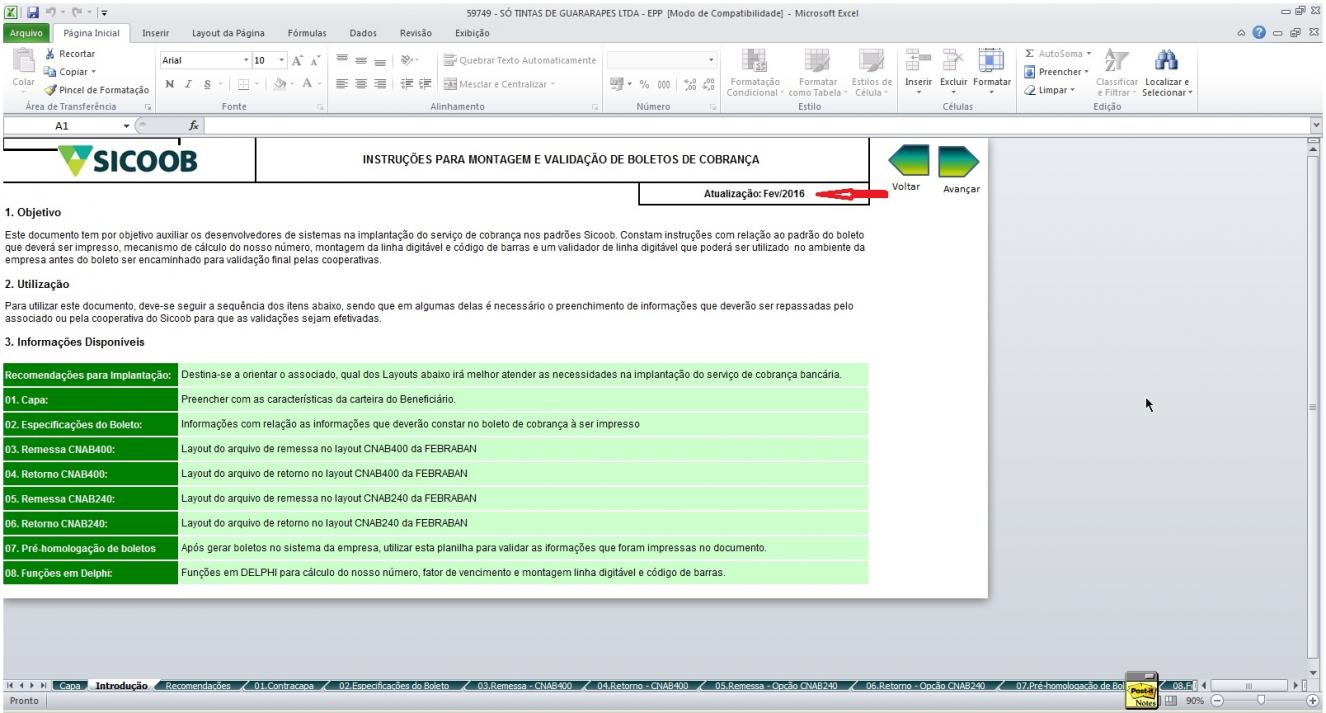
Task: Toggle Negrito bold formatting
Action: point(170,85)
